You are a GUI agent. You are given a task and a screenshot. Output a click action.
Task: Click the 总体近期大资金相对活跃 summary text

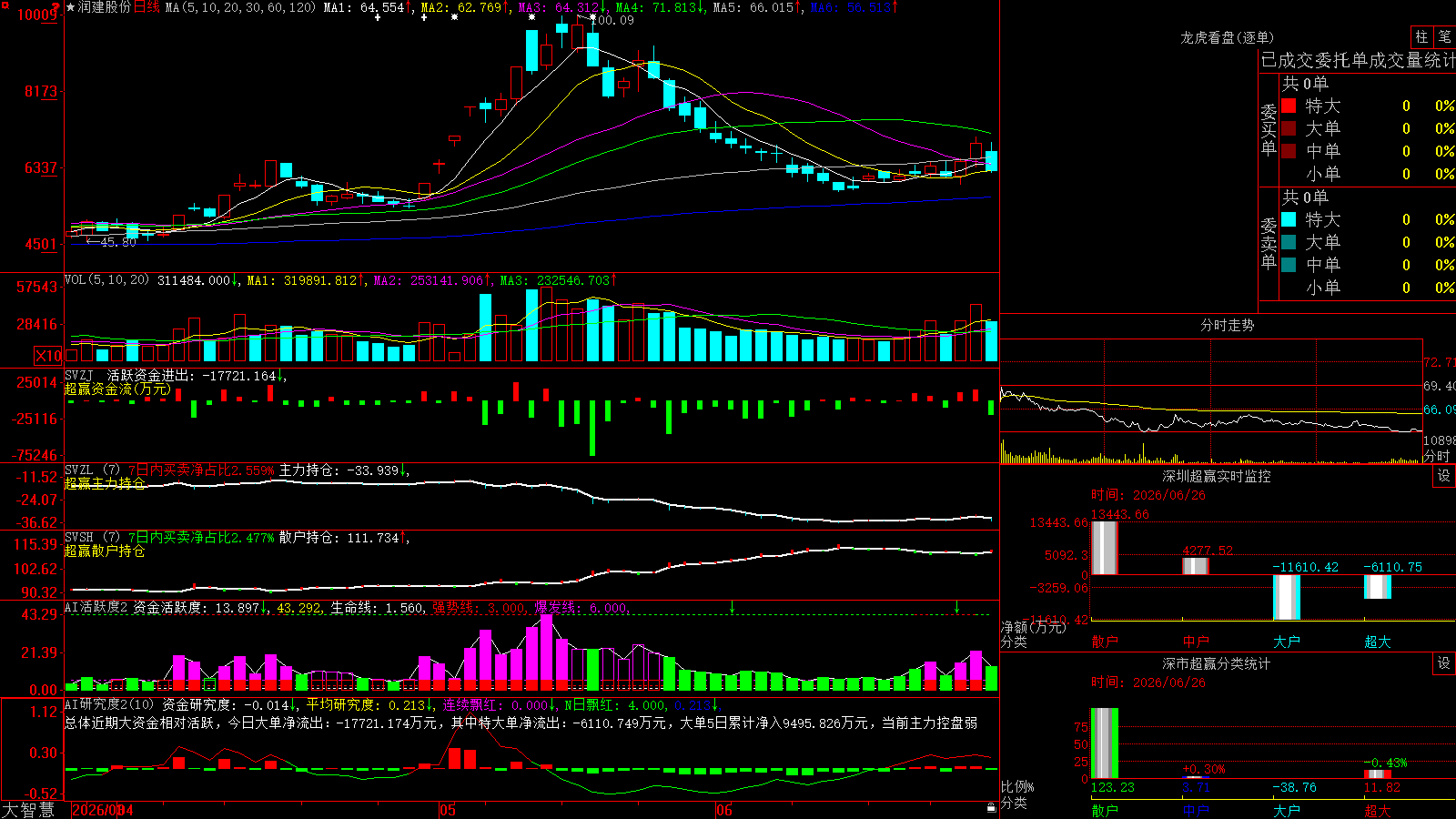tap(521, 723)
